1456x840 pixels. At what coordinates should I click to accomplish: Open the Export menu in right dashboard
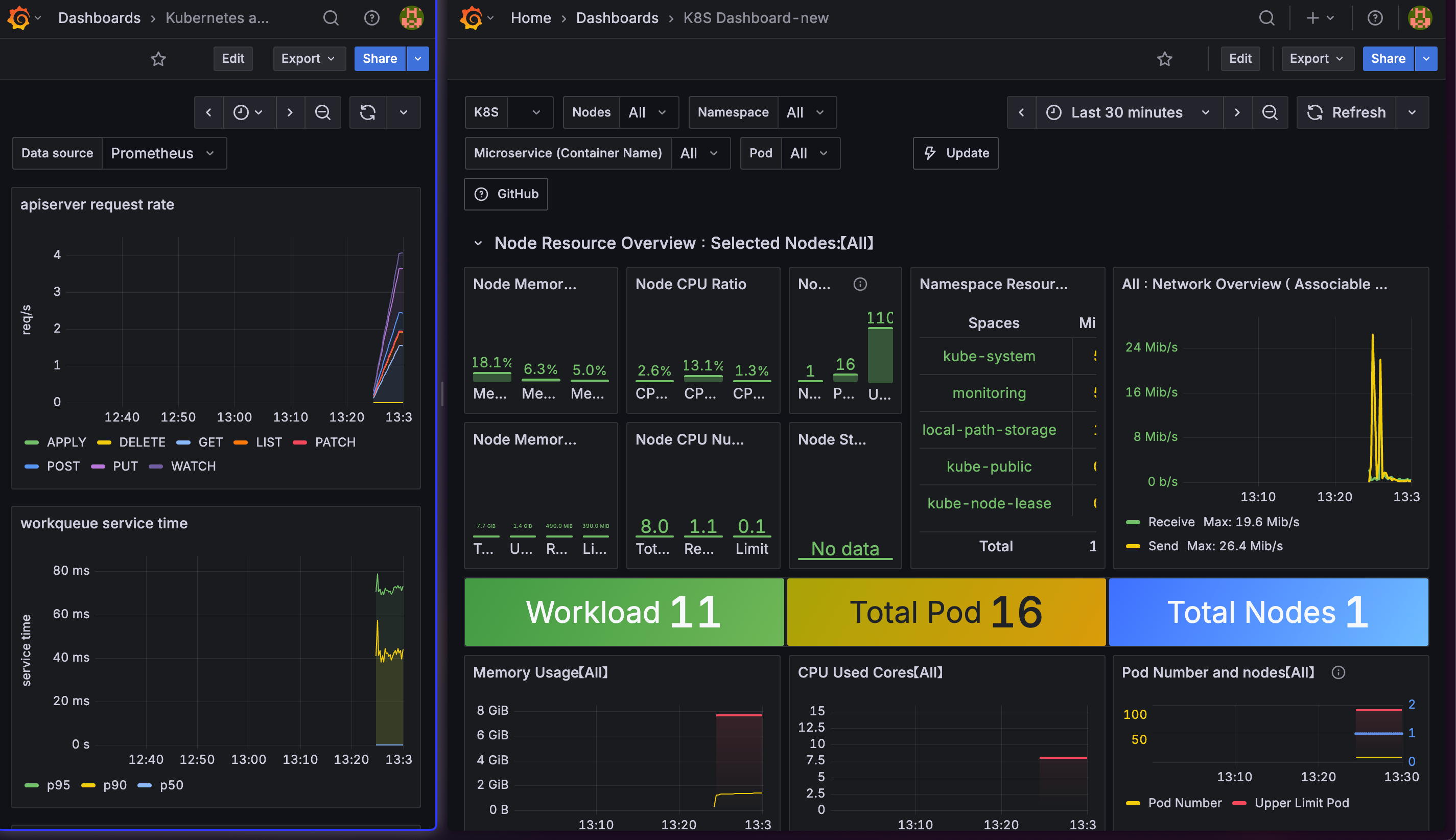tap(1317, 59)
